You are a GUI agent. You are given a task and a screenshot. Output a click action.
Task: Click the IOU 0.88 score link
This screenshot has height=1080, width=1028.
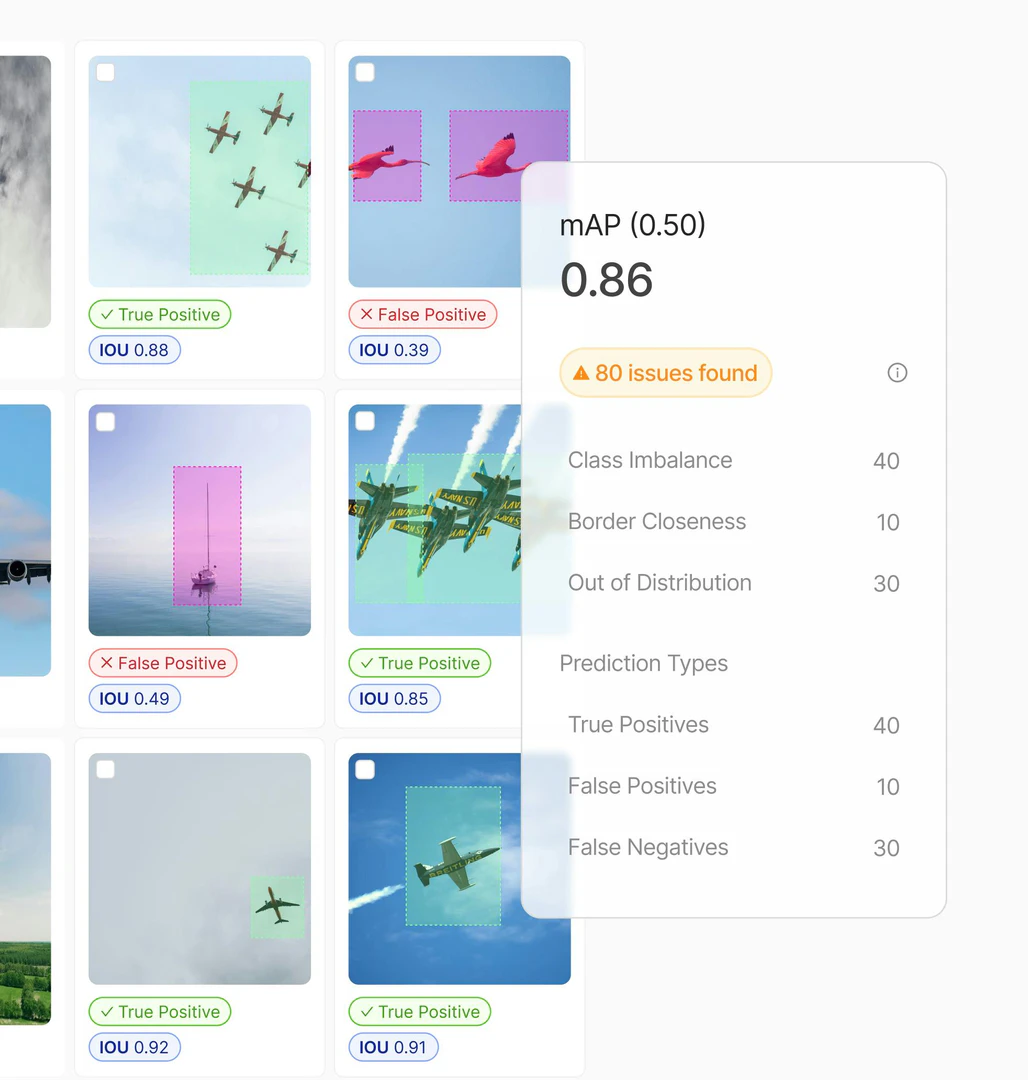[134, 349]
